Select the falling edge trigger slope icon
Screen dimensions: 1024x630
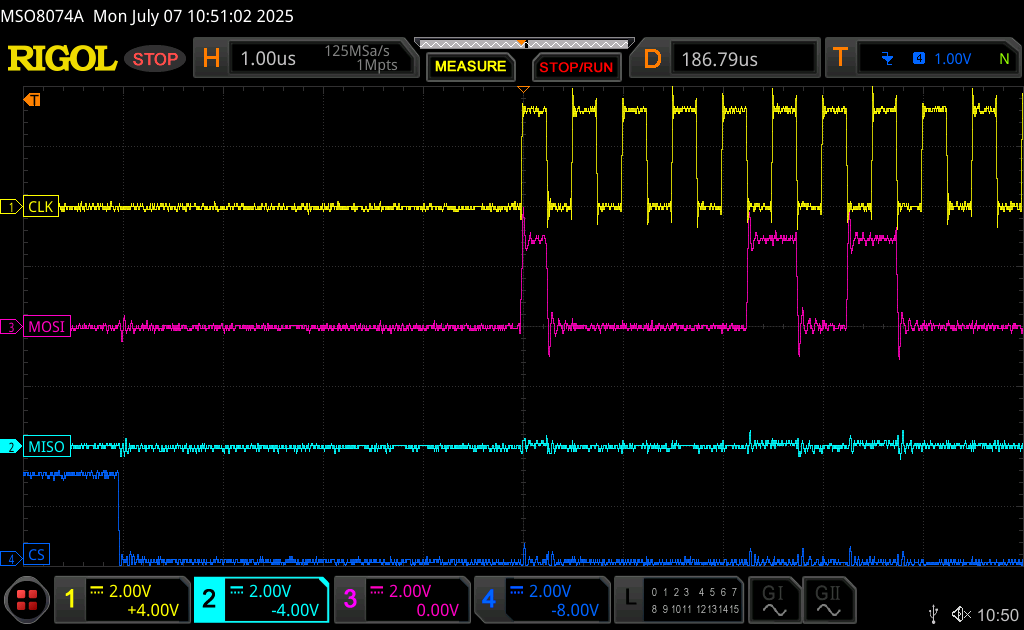click(x=887, y=59)
